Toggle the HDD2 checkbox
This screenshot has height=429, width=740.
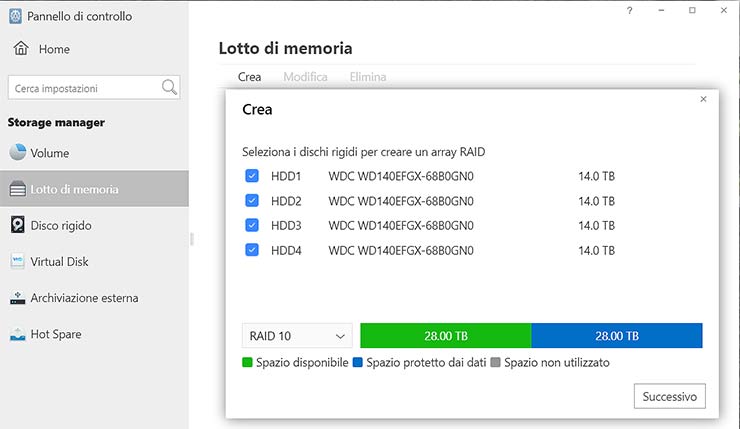point(251,201)
